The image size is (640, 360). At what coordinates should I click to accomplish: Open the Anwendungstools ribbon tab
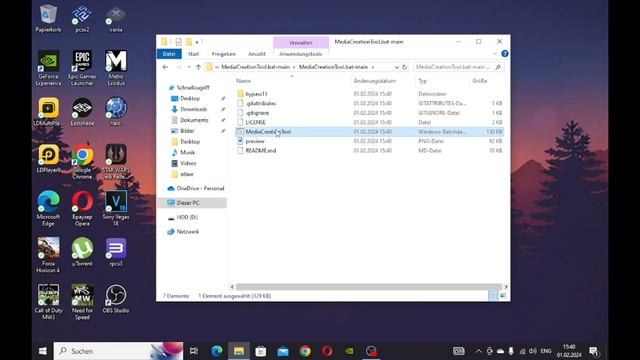[301, 54]
